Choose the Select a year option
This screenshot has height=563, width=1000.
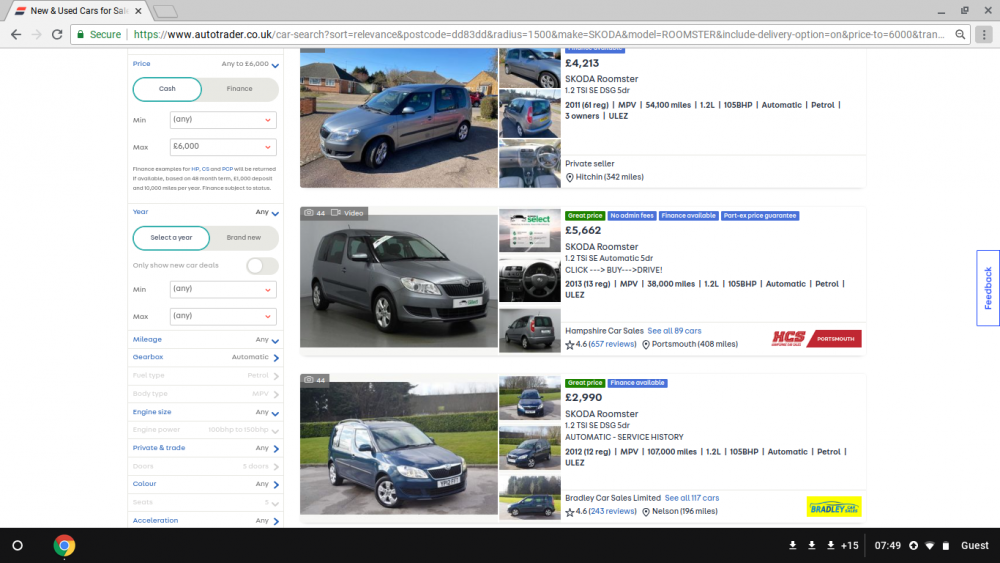(171, 238)
